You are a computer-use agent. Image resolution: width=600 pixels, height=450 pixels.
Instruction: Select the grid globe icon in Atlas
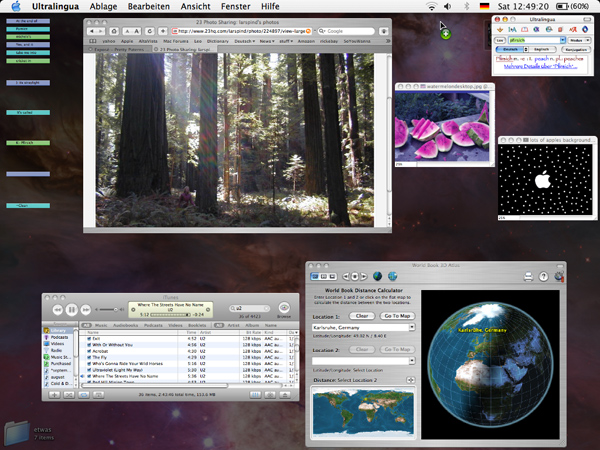coord(393,276)
